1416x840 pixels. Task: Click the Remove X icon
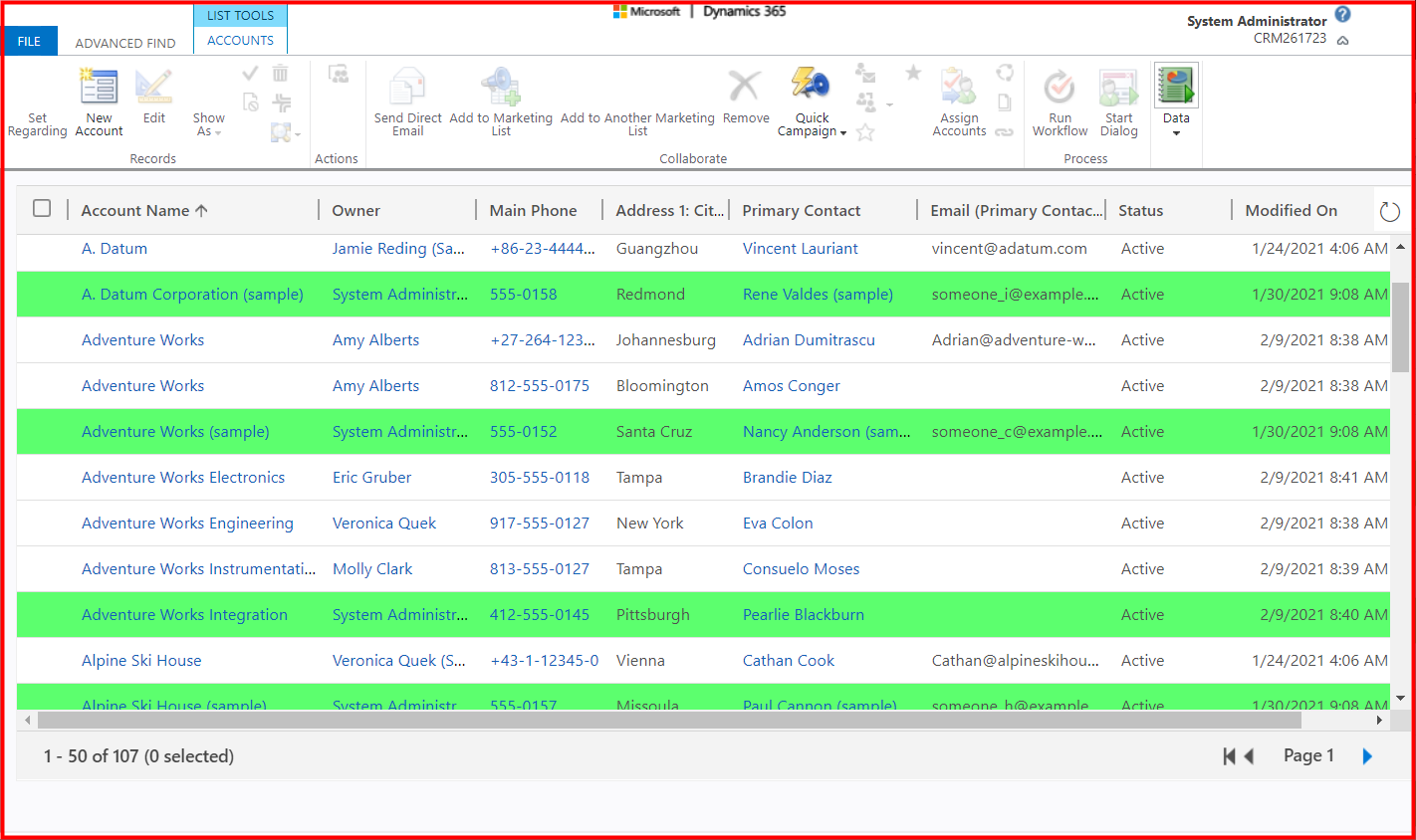pos(745,86)
